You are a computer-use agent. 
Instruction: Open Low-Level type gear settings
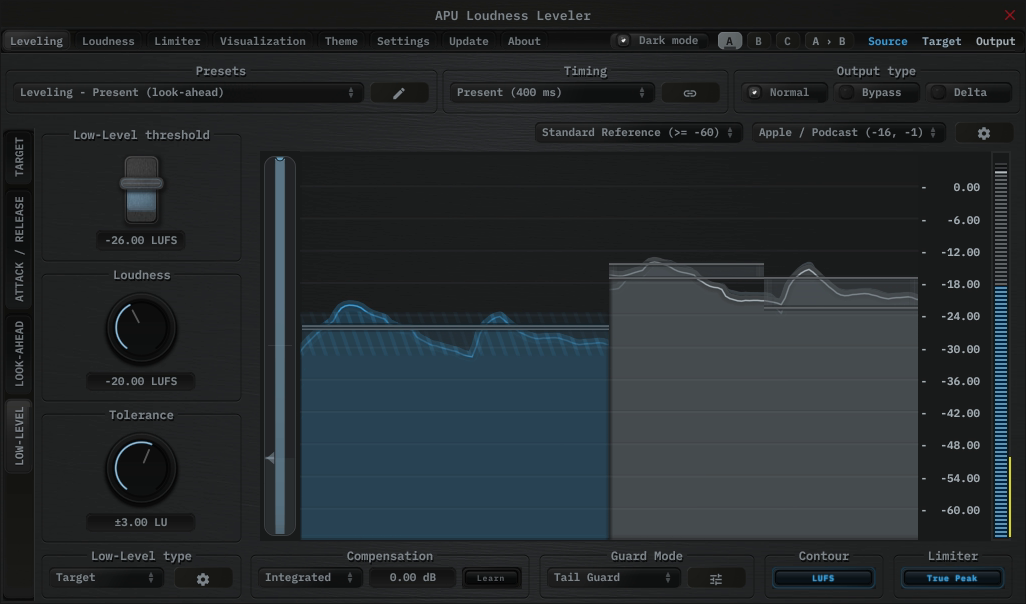coord(203,579)
